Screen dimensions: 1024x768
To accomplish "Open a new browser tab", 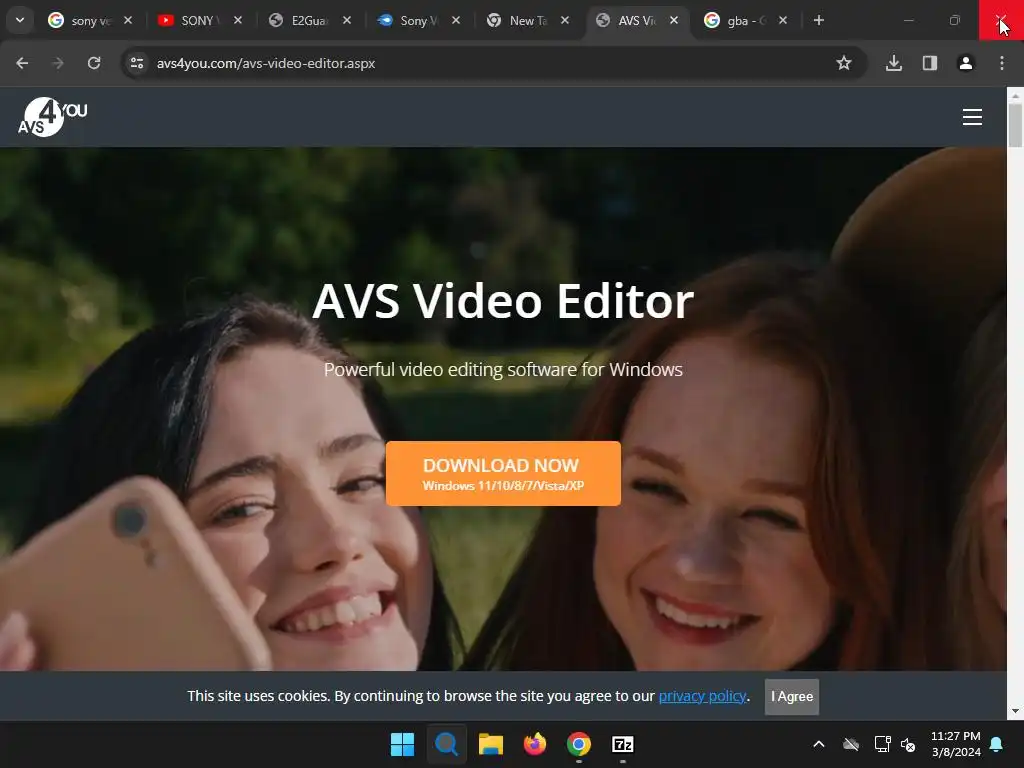I will point(818,20).
